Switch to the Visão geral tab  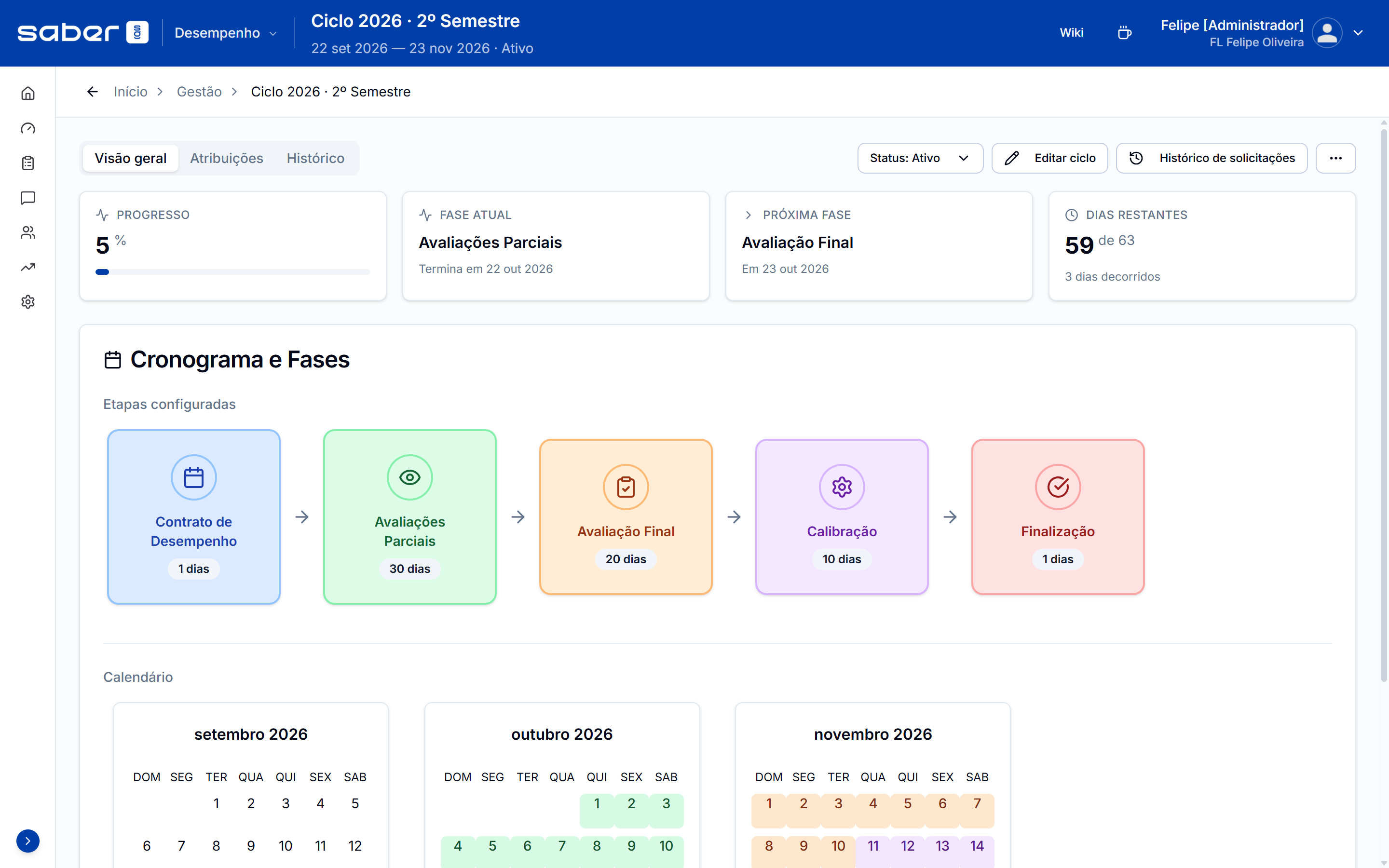130,158
